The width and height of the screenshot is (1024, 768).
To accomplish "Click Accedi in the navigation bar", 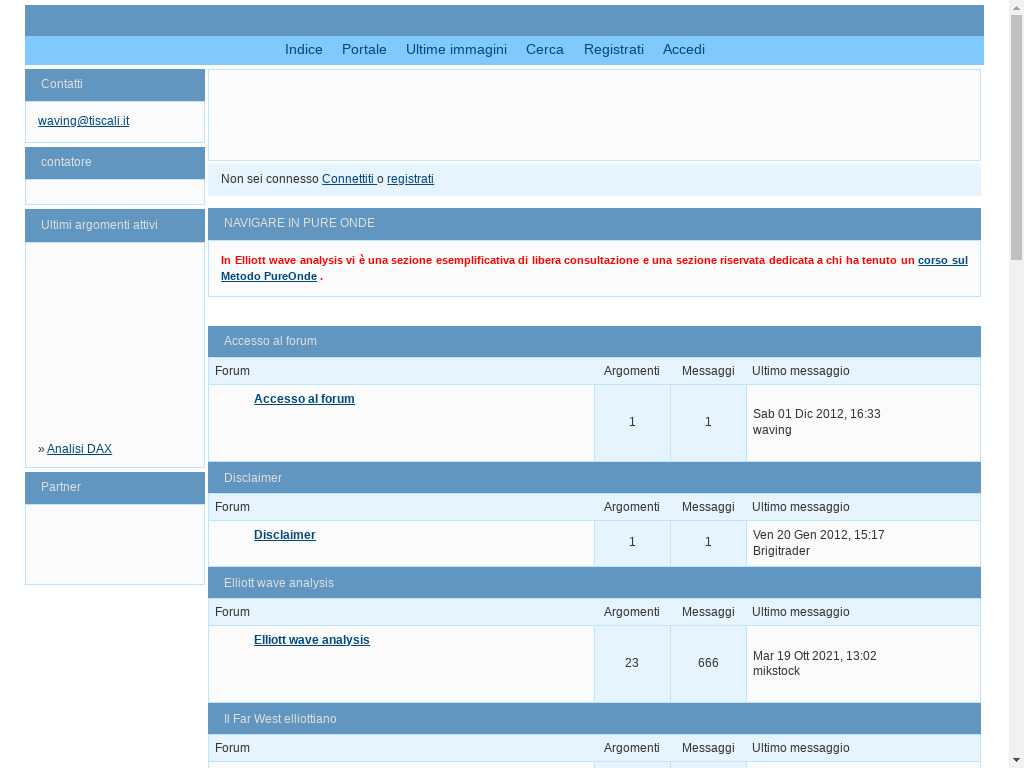I will 684,49.
